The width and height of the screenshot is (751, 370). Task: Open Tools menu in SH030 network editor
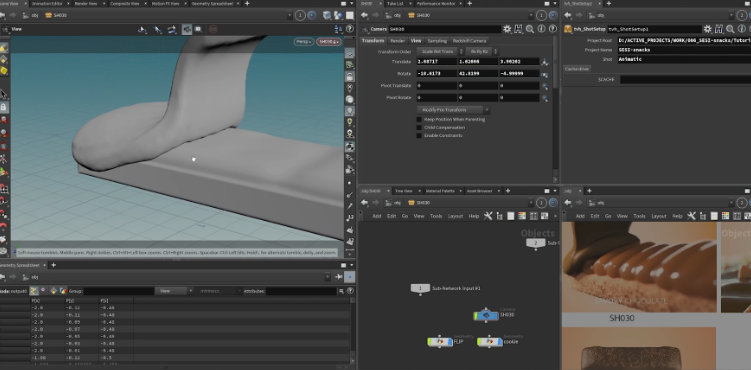[x=436, y=216]
